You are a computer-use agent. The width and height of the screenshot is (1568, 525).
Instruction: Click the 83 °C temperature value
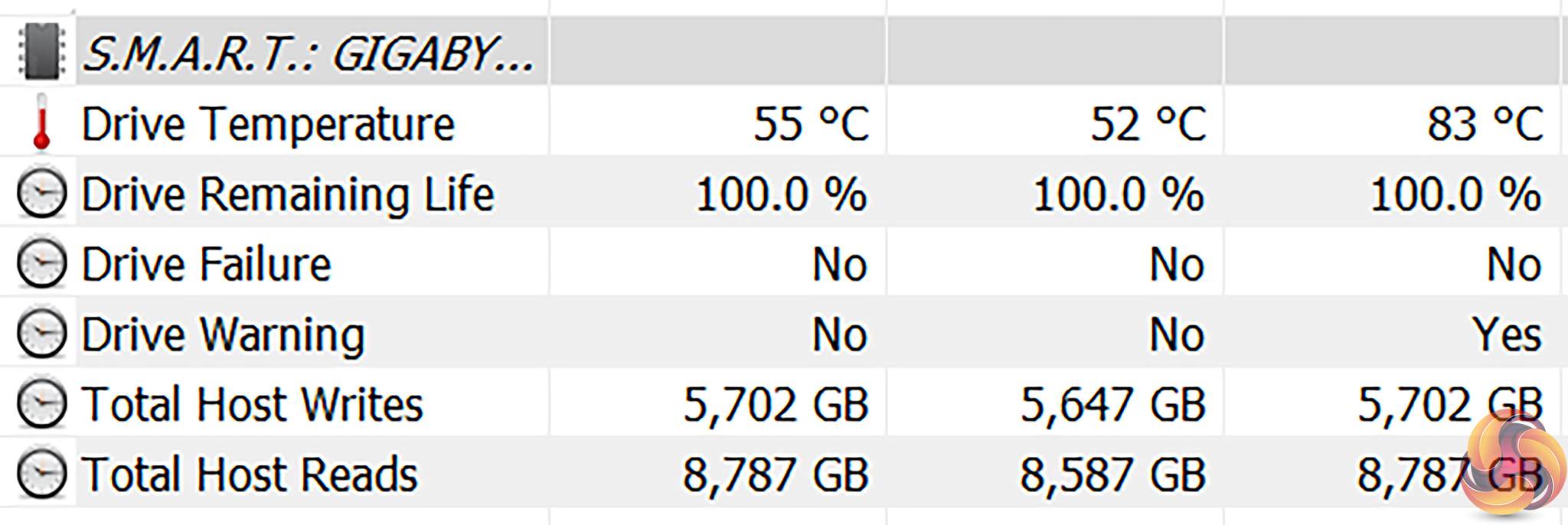pyautogui.click(x=1485, y=124)
